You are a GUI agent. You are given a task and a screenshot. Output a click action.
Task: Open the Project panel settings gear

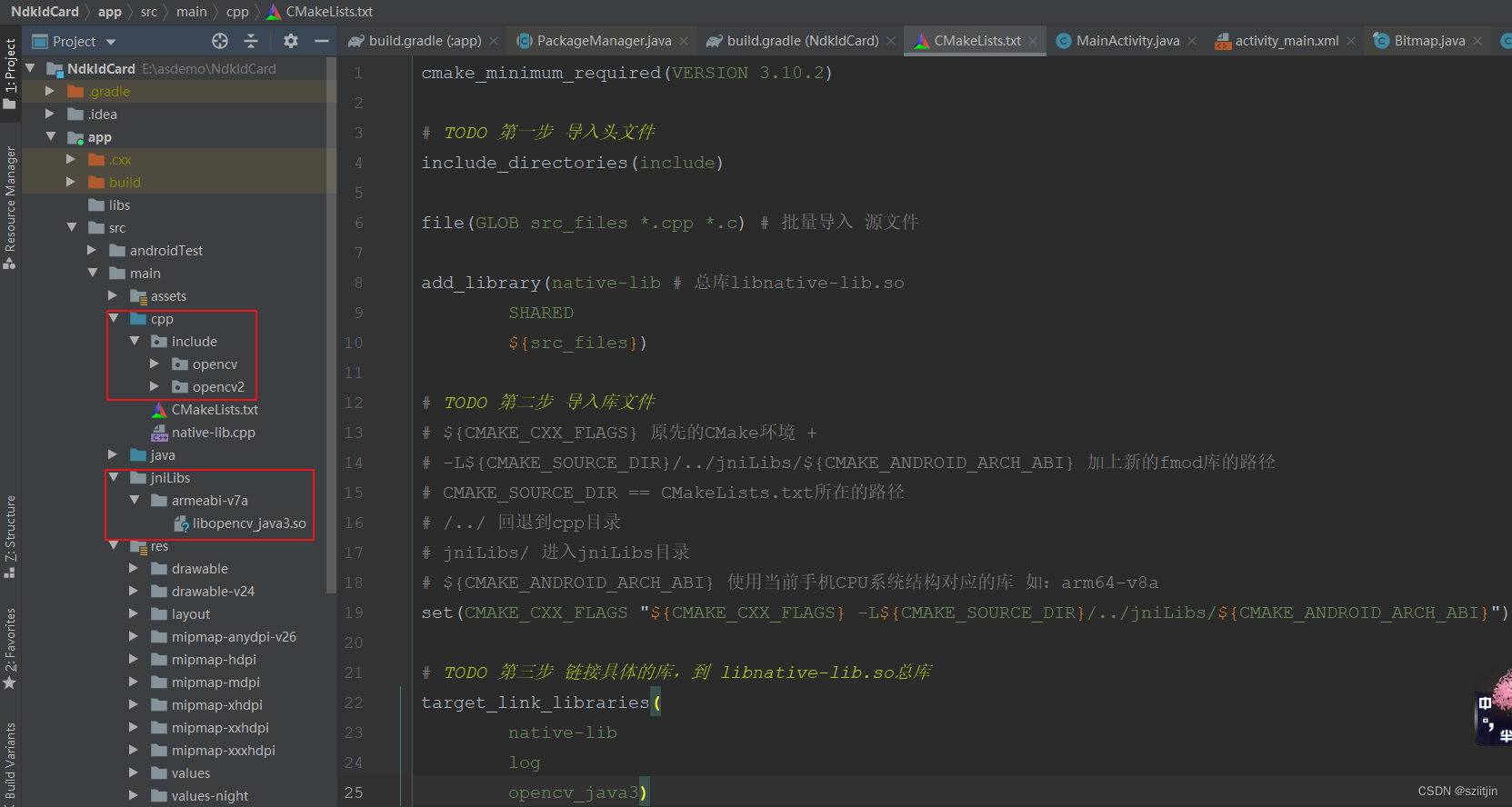pos(291,41)
